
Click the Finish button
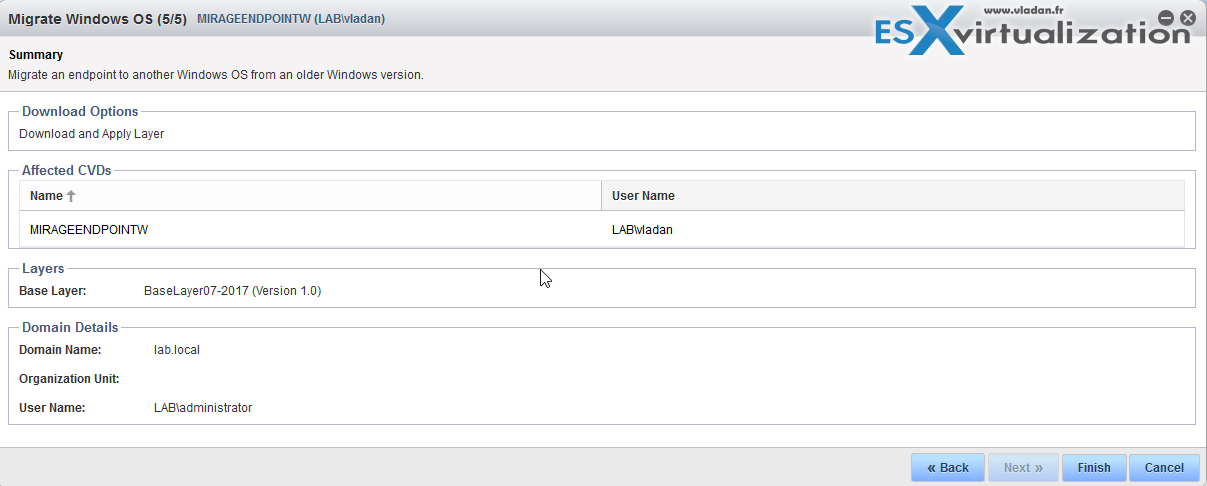click(x=1094, y=467)
